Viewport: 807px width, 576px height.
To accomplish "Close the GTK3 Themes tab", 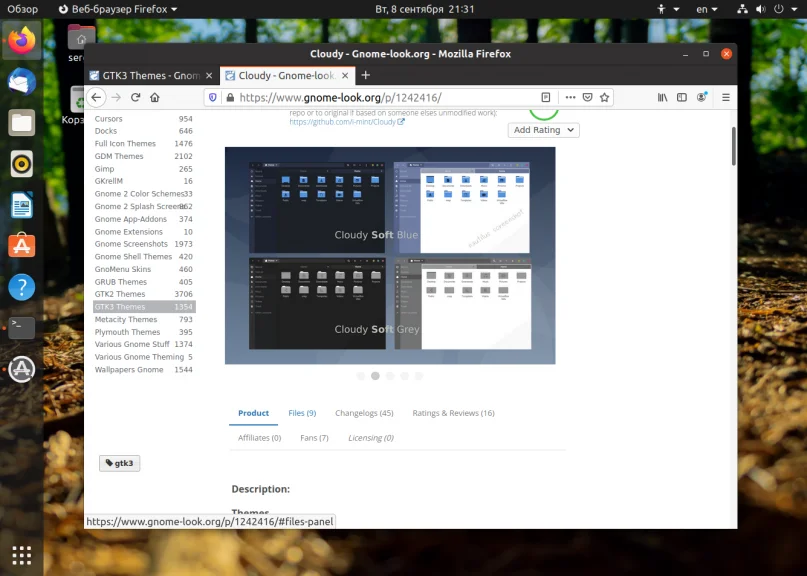I will click(209, 76).
